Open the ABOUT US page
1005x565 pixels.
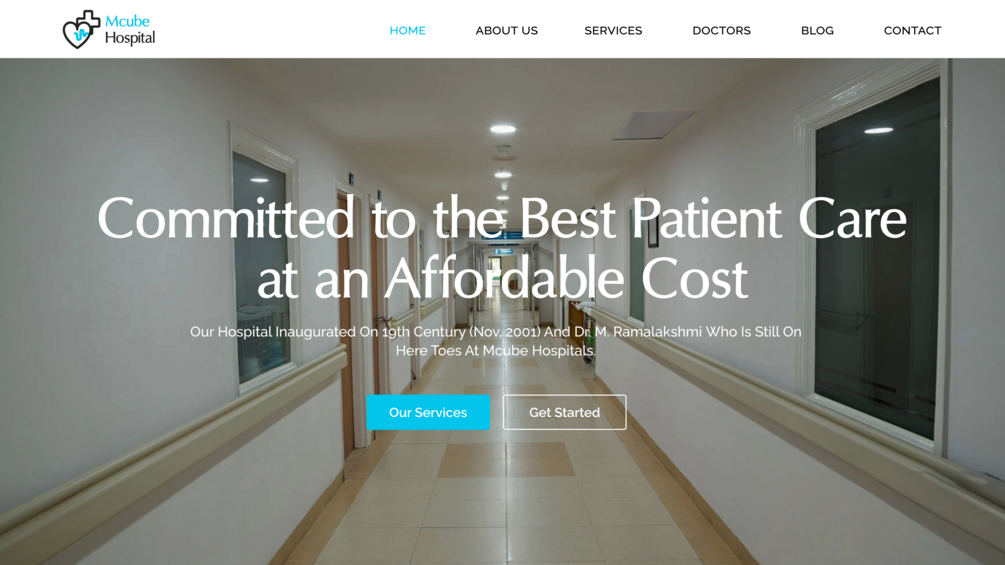[506, 30]
